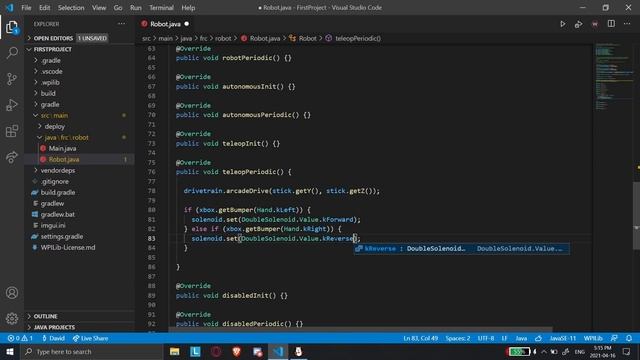Open editor More Actions ellipsis
This screenshot has height=360, width=640.
click(627, 24)
